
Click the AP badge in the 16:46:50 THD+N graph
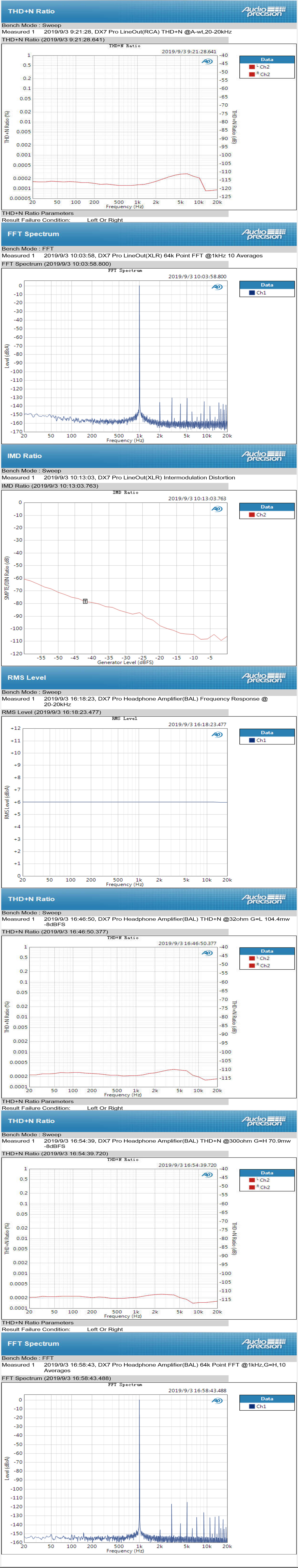click(207, 953)
